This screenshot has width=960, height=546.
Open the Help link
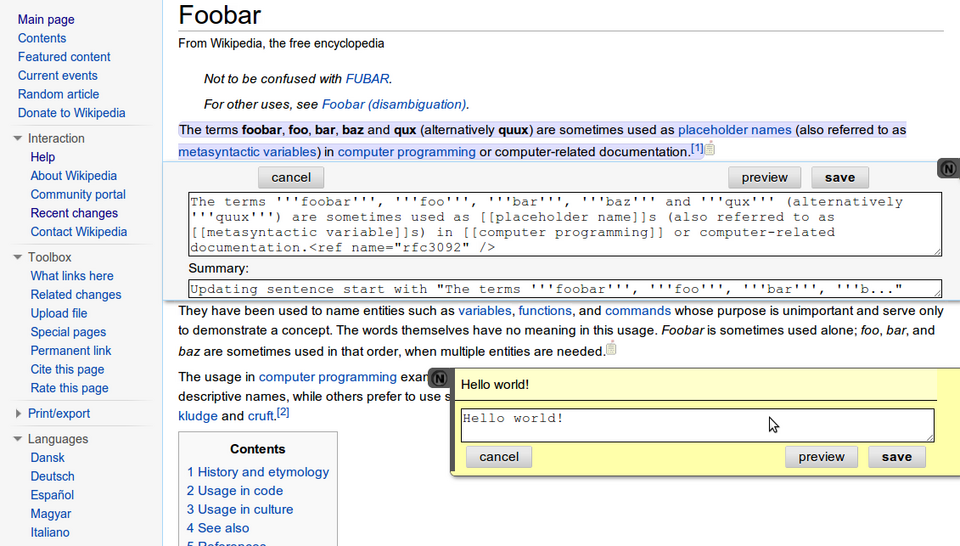tap(43, 157)
